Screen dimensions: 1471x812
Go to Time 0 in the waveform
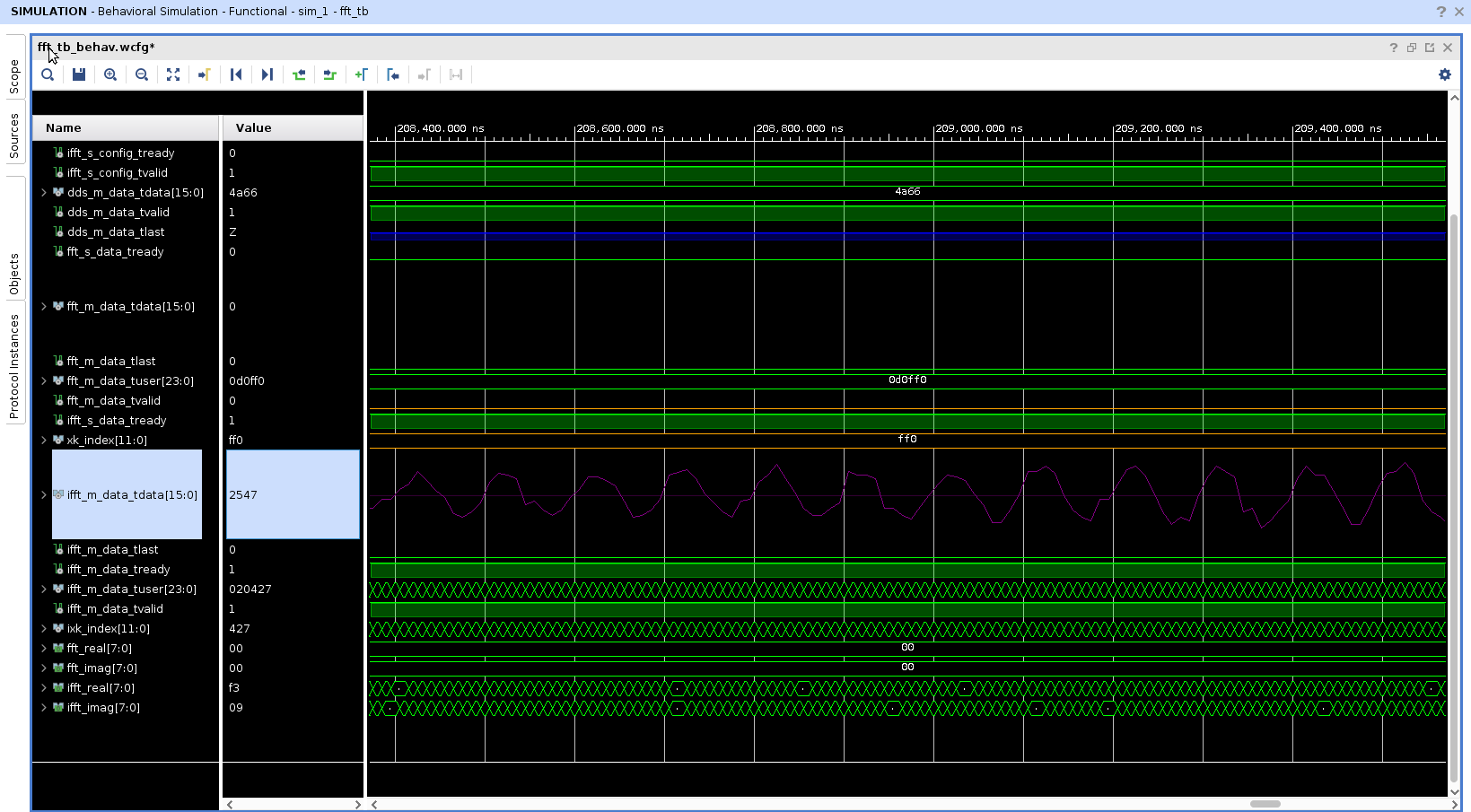pyautogui.click(x=236, y=74)
